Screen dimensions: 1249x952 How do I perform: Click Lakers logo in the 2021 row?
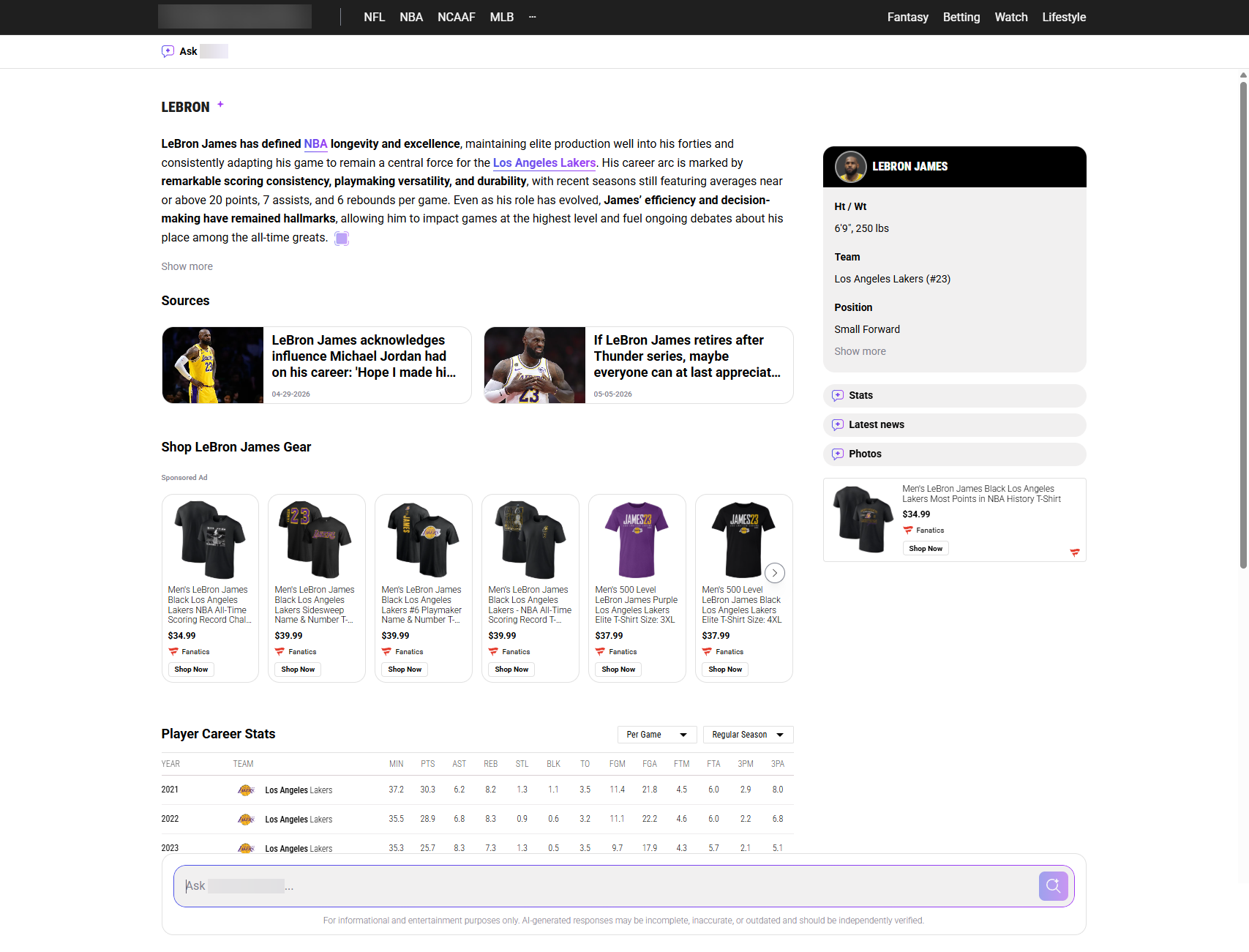click(247, 790)
